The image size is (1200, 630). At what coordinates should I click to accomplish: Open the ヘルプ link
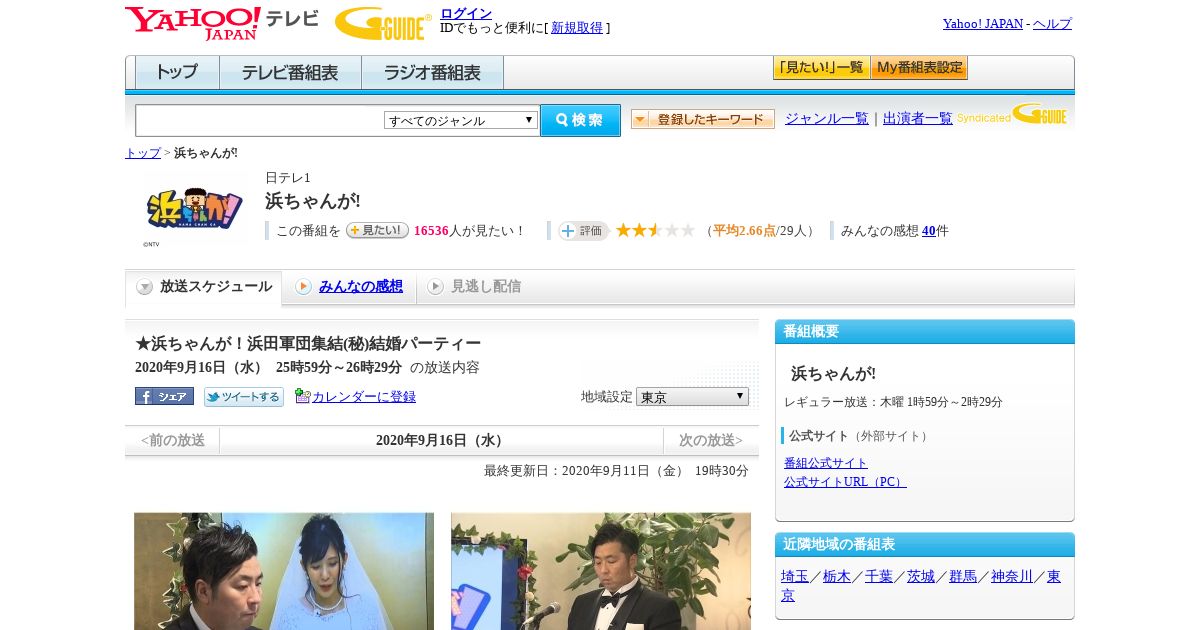(1052, 23)
